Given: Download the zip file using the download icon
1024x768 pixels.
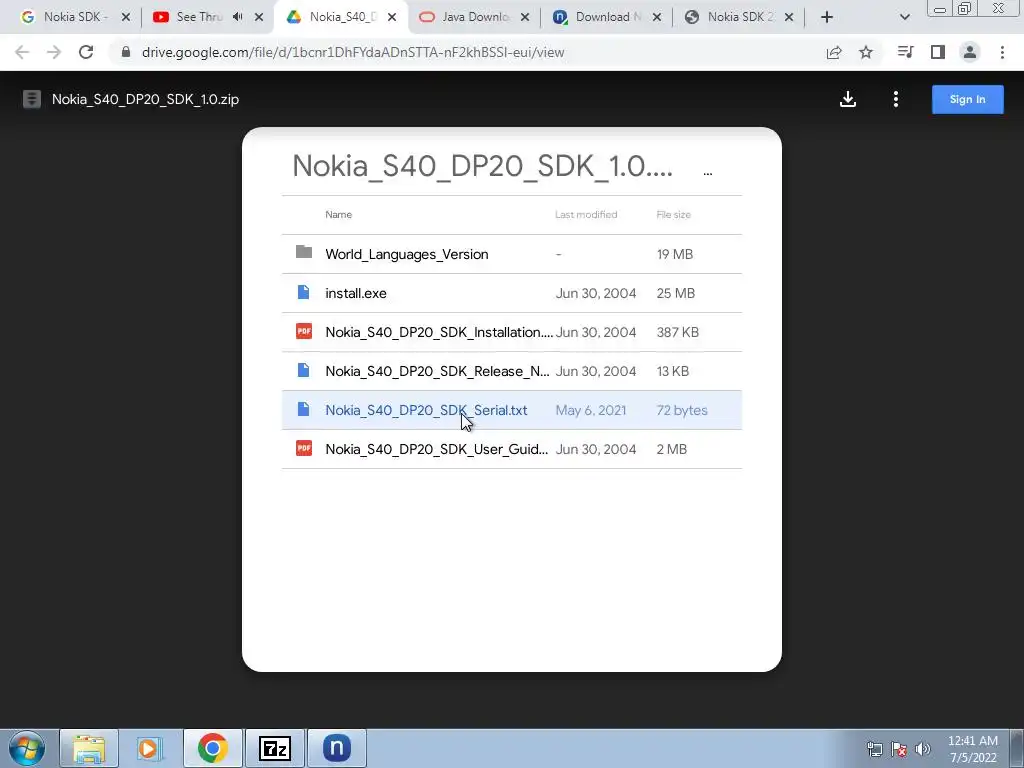Looking at the screenshot, I should coord(848,99).
